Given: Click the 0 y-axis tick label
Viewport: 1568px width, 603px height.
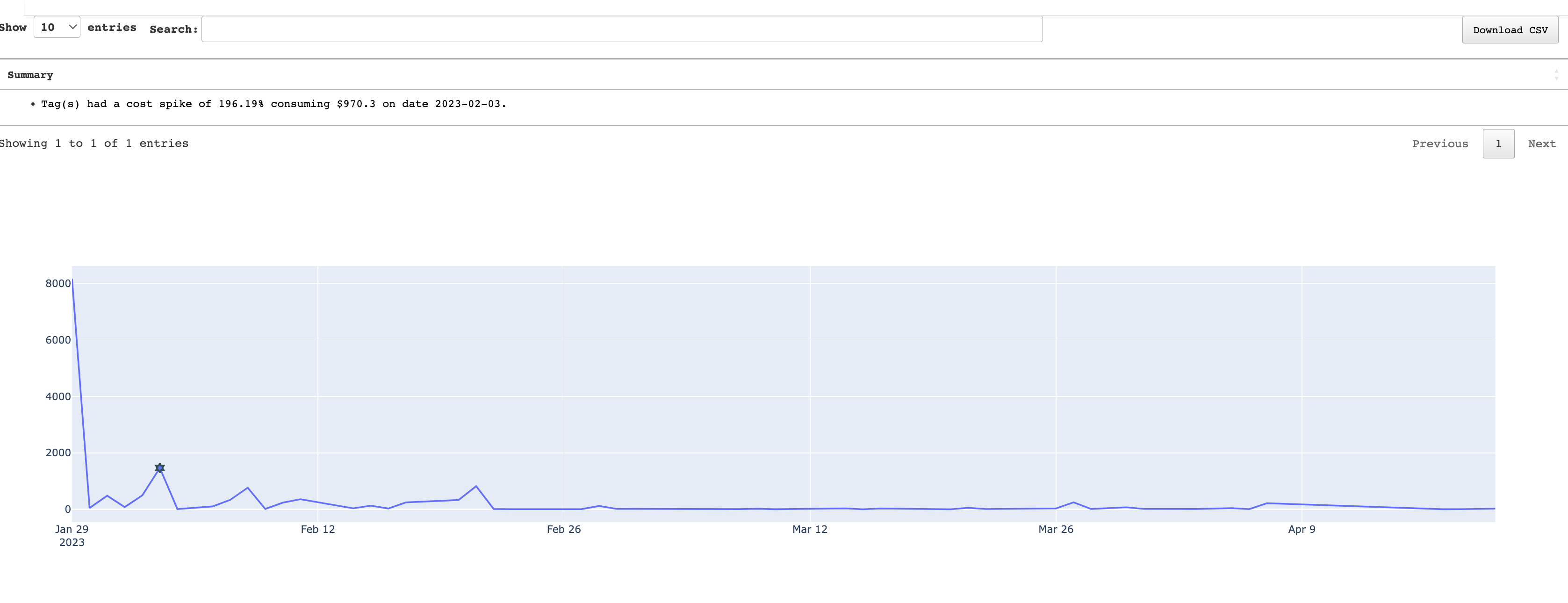Looking at the screenshot, I should [x=68, y=510].
